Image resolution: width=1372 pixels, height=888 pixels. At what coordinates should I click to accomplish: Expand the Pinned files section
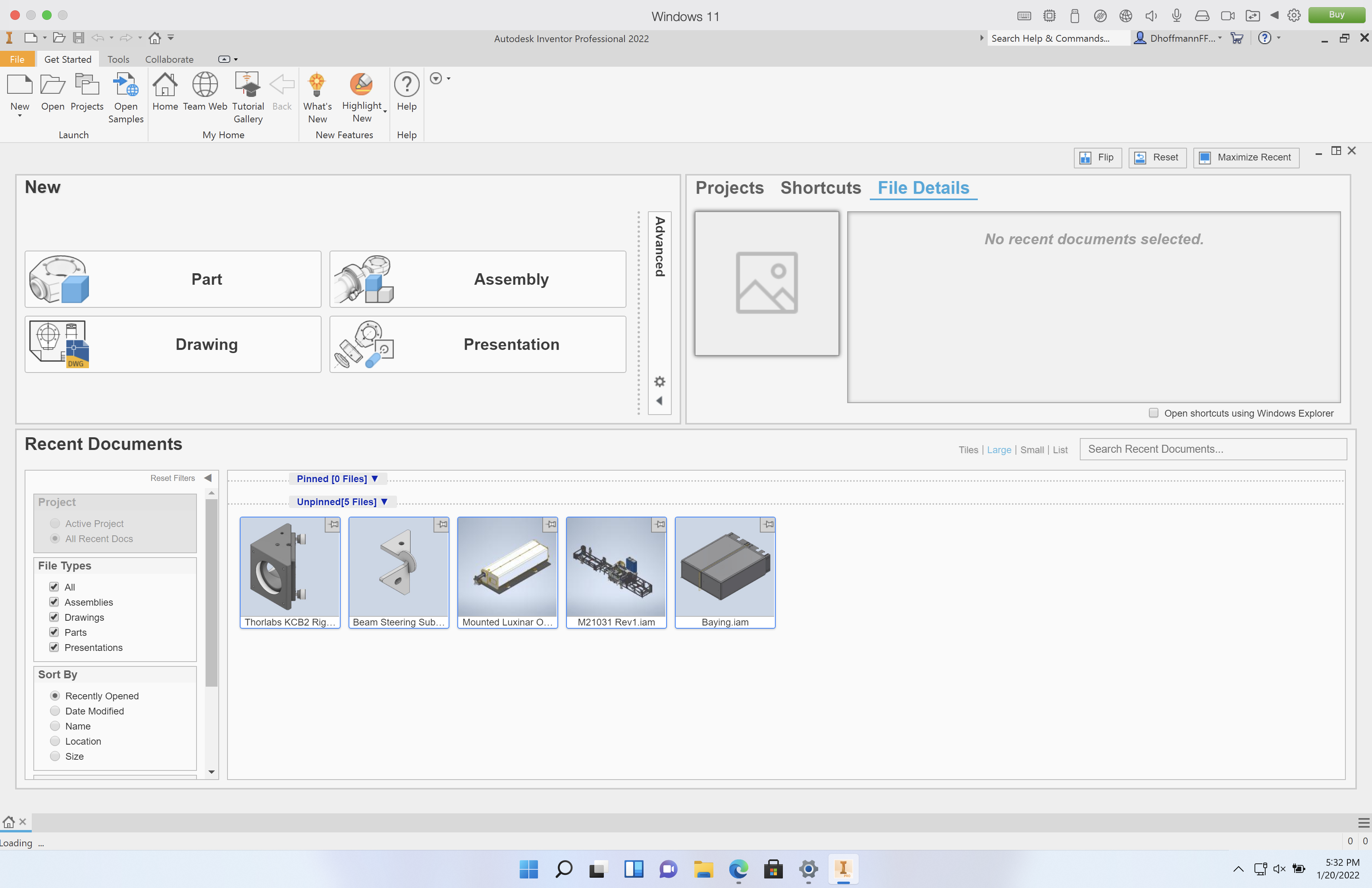pos(374,478)
